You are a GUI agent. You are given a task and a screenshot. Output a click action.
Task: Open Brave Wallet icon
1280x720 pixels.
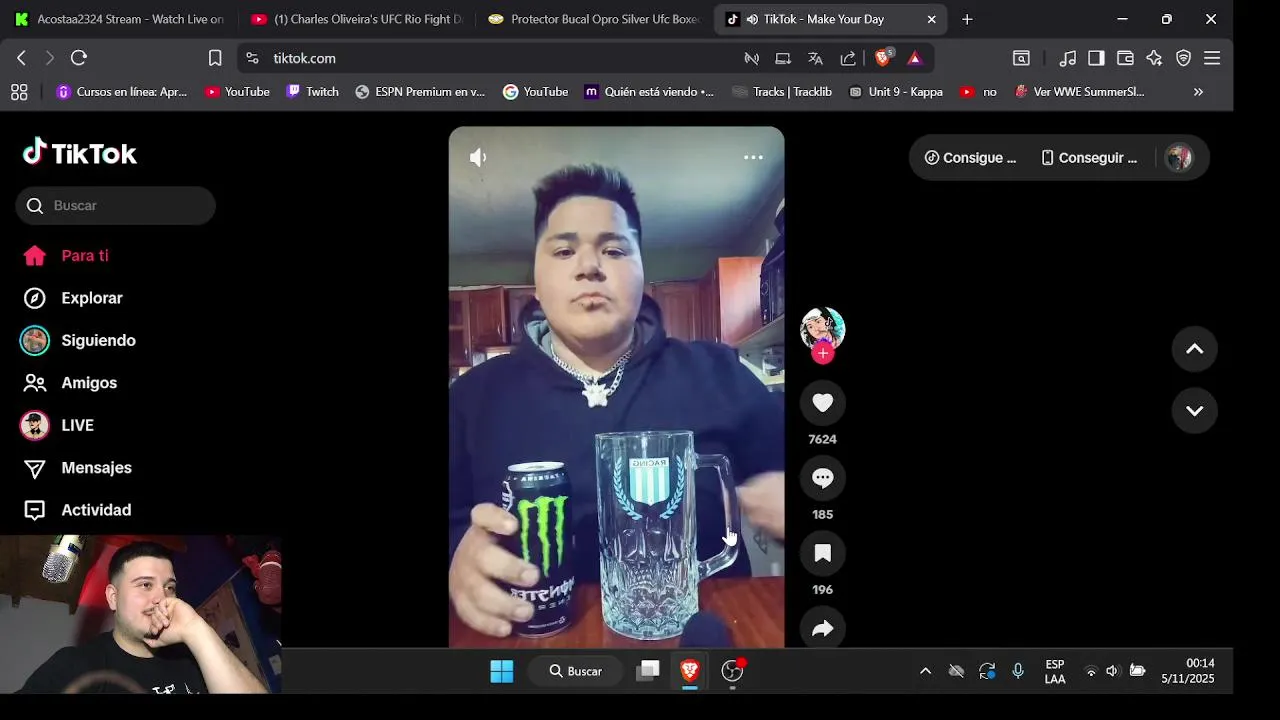point(1125,58)
